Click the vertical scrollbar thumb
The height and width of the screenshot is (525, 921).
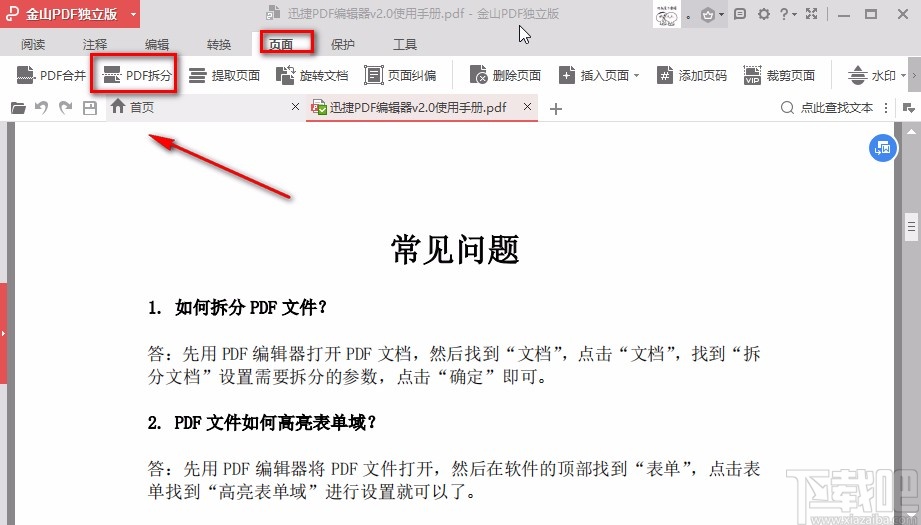coord(912,226)
